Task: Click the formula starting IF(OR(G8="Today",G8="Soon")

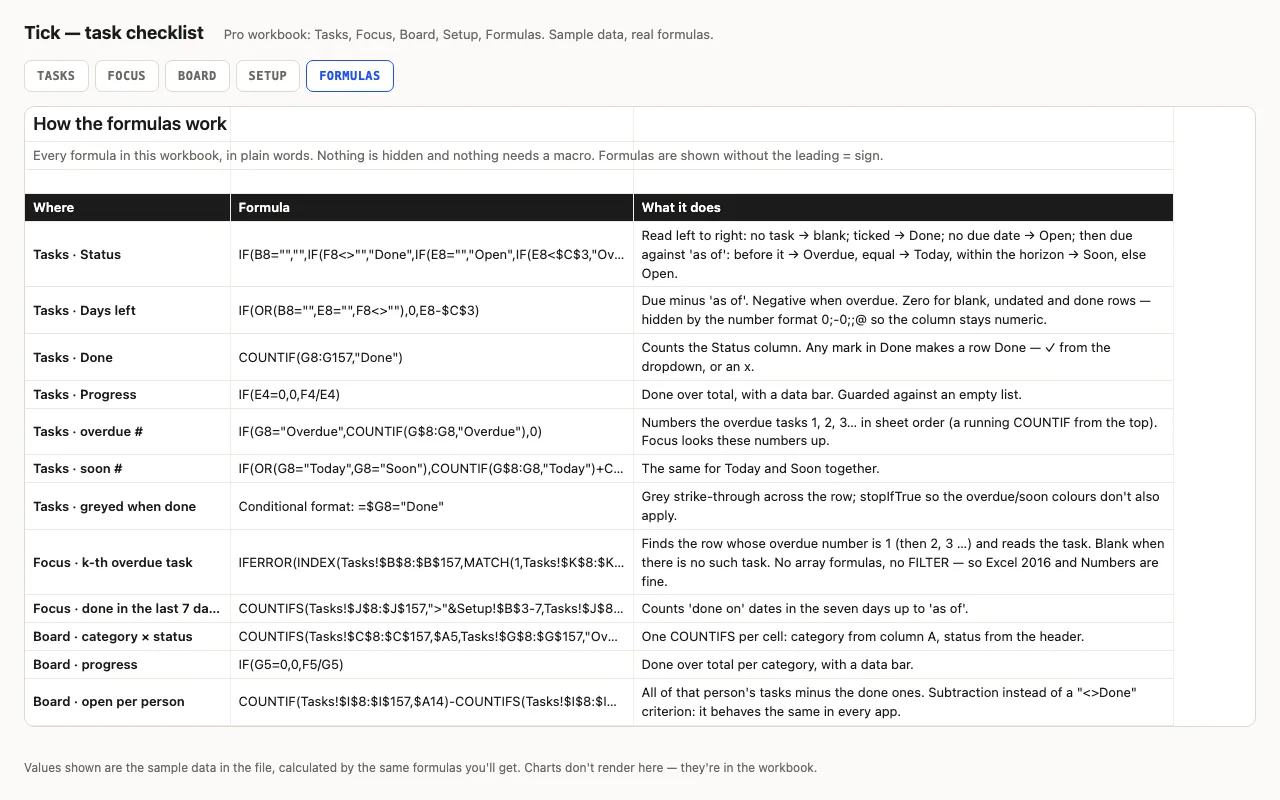Action: click(x=432, y=468)
